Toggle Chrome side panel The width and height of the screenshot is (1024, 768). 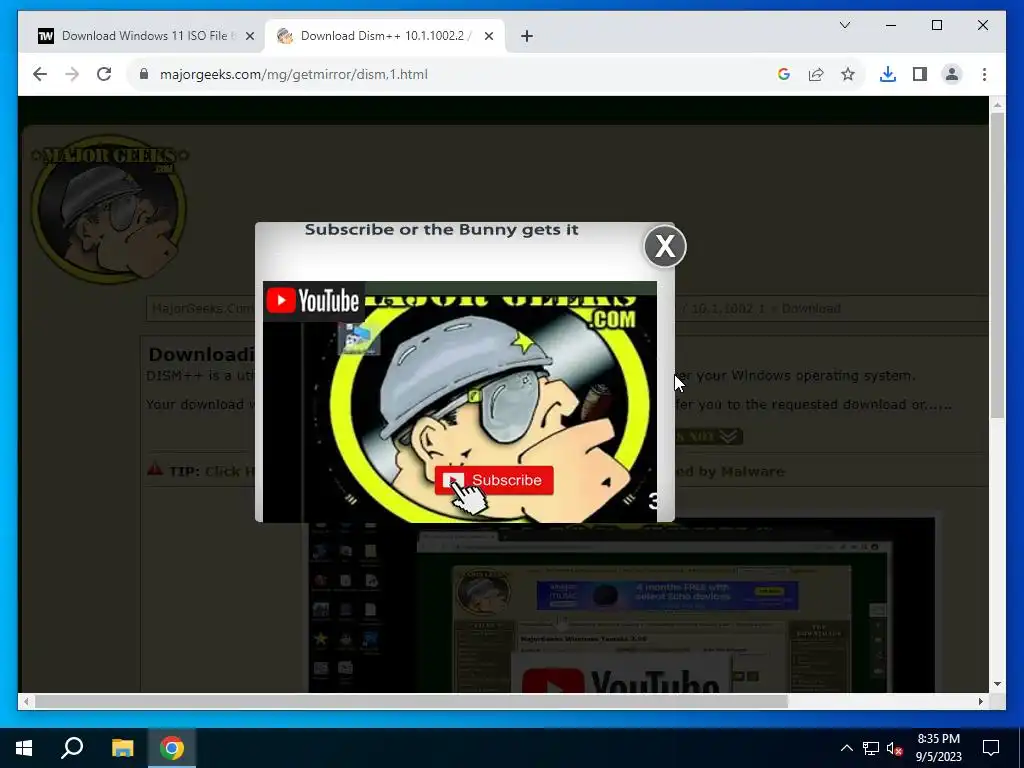pos(920,74)
